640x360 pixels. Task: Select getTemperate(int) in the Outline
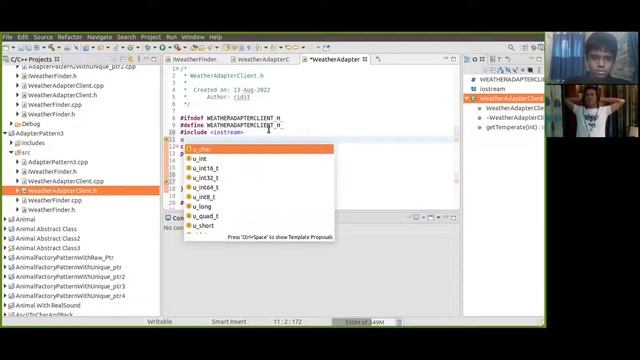(x=511, y=127)
